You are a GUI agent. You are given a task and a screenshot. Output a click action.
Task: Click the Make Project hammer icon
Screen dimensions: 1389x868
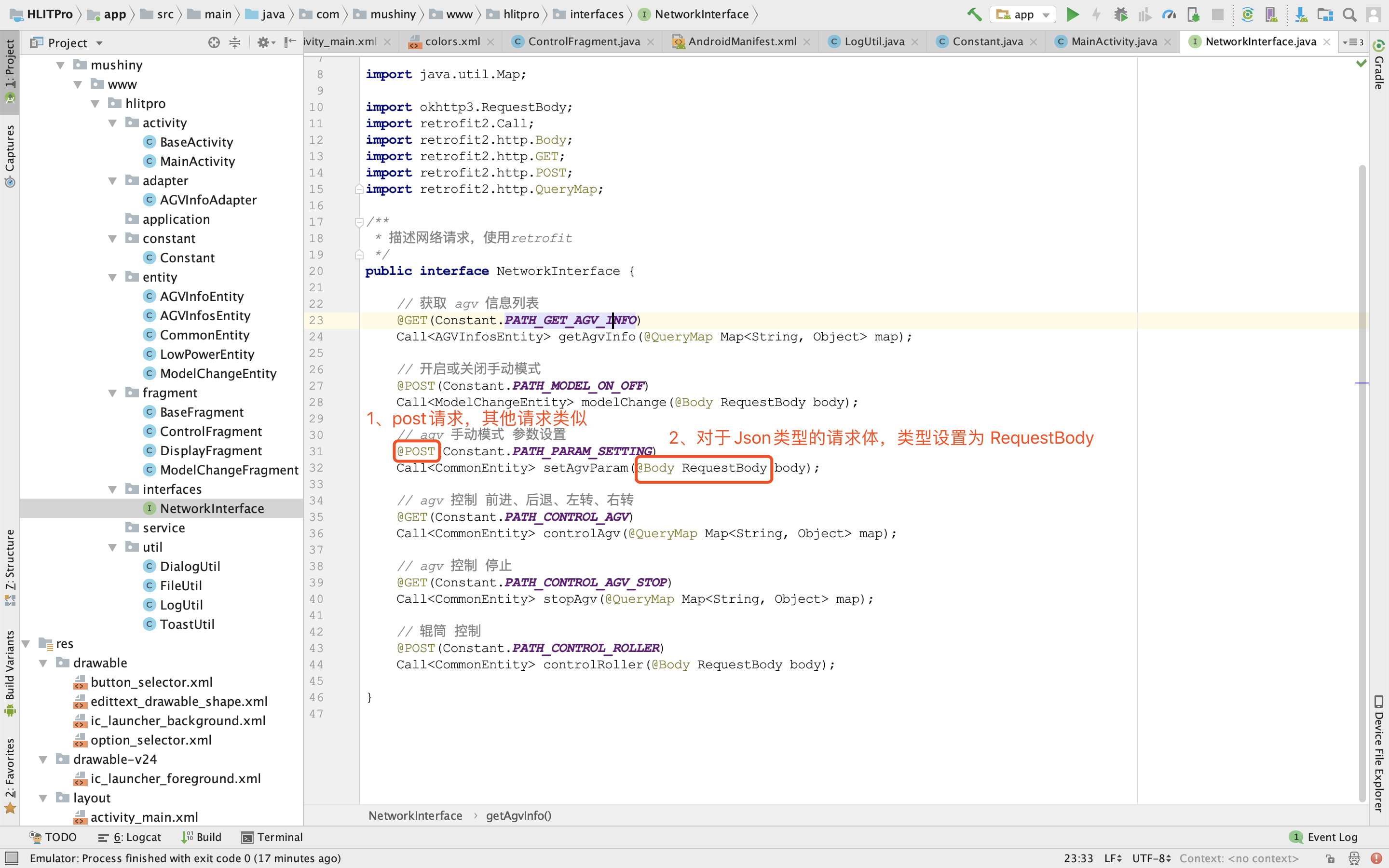pos(974,14)
